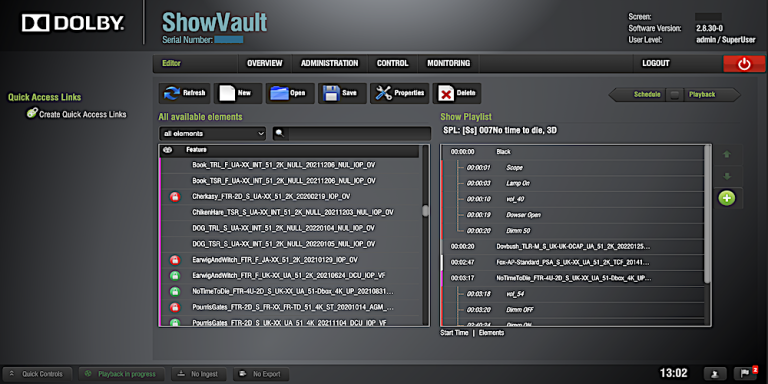768x384 pixels.
Task: Click the Feature column header
Action: pos(196,150)
